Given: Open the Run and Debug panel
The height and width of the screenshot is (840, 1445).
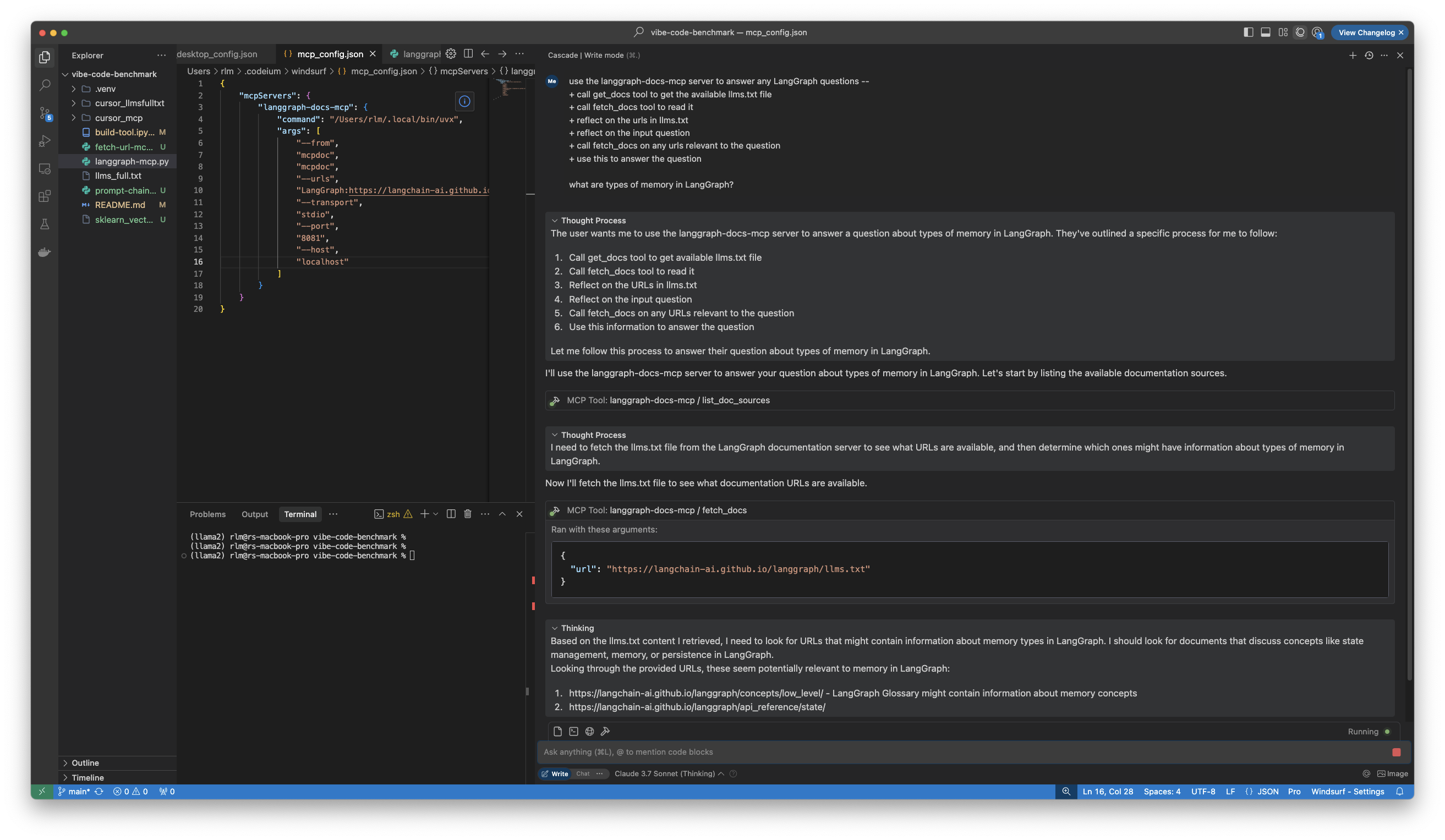Looking at the screenshot, I should point(44,140).
